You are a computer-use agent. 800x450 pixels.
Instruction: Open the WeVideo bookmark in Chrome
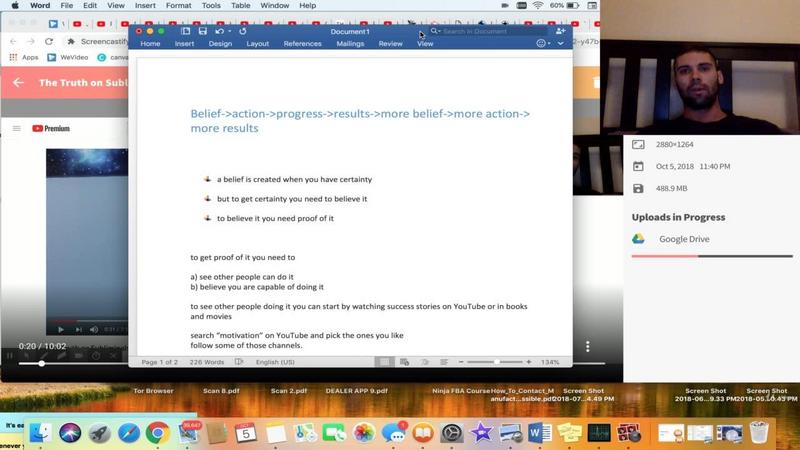click(x=68, y=57)
